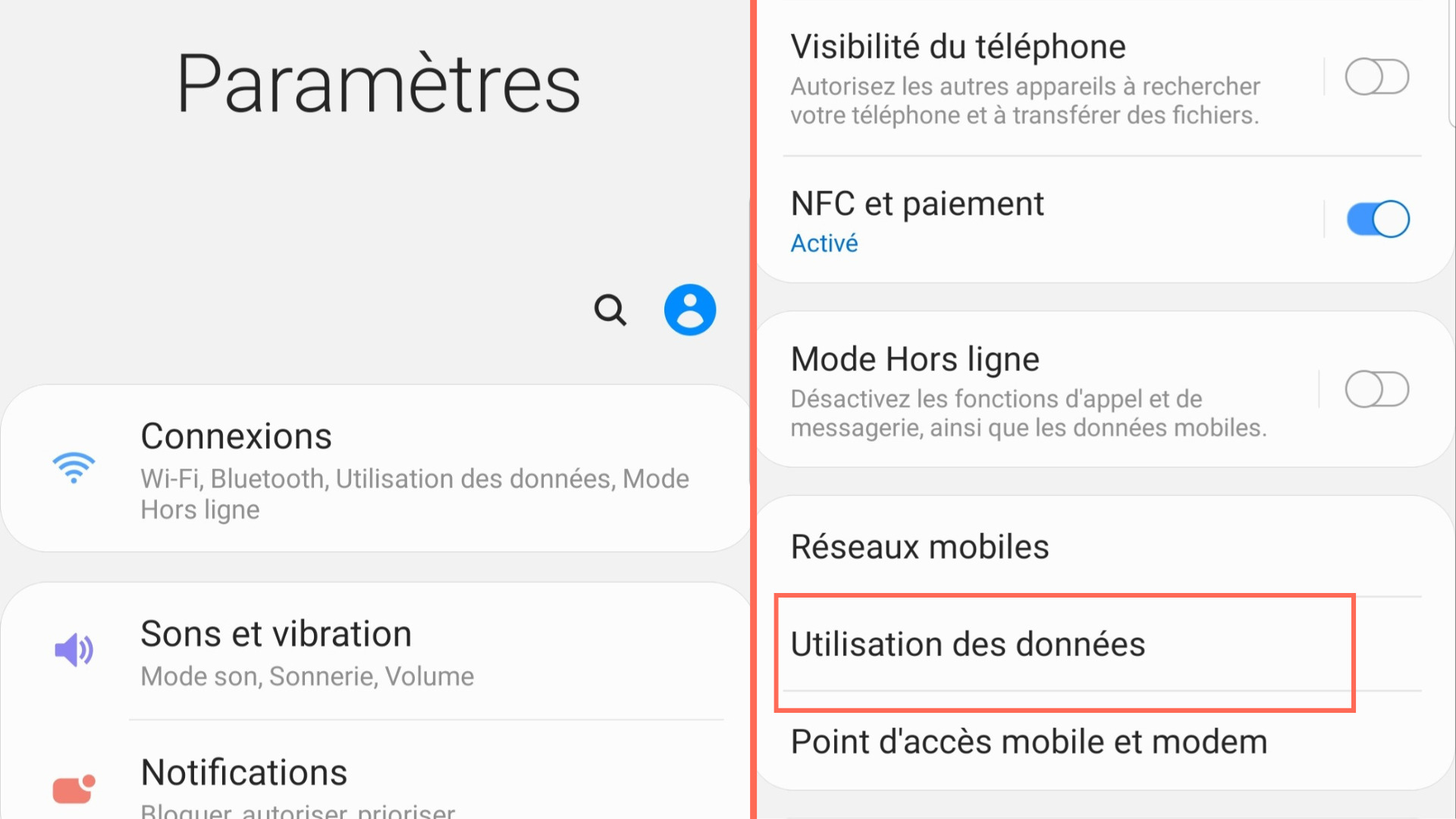Open the user profile account icon
Image resolution: width=1456 pixels, height=819 pixels.
(x=689, y=309)
